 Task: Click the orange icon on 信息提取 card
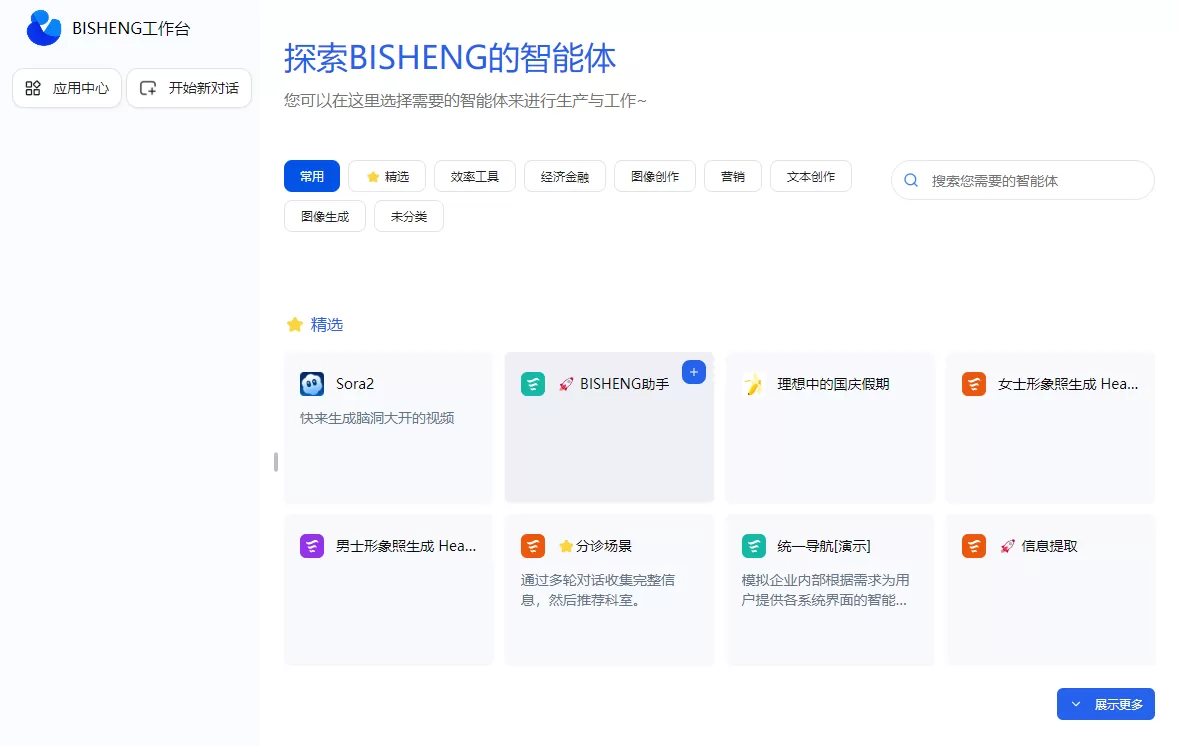pos(974,546)
